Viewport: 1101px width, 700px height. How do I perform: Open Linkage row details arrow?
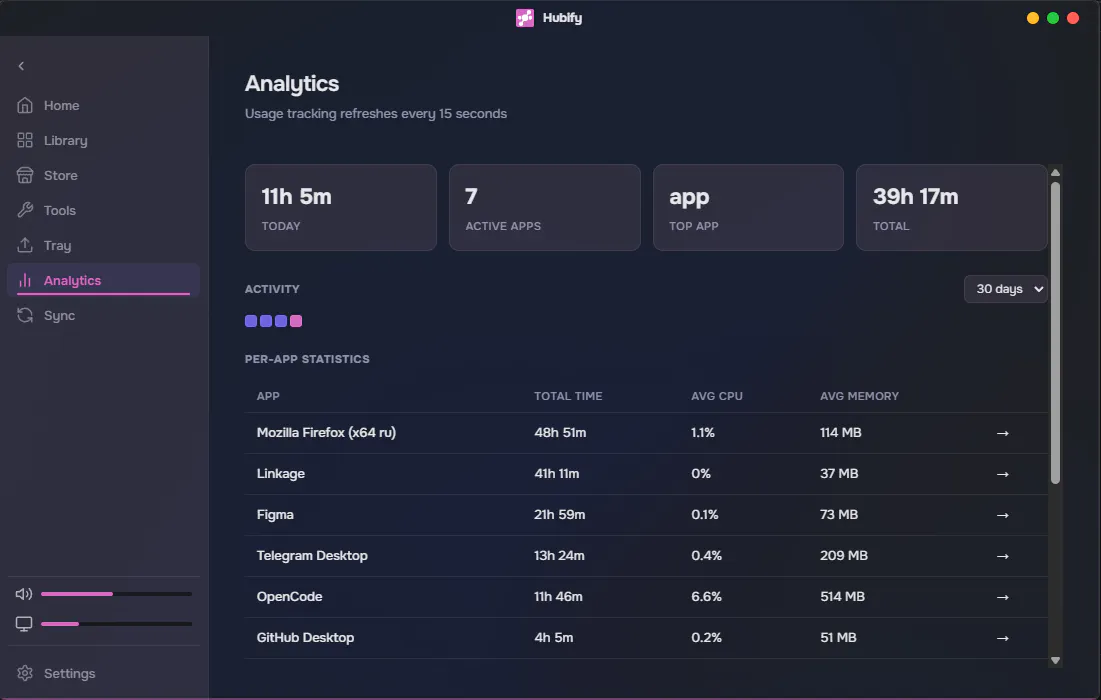coord(1003,474)
